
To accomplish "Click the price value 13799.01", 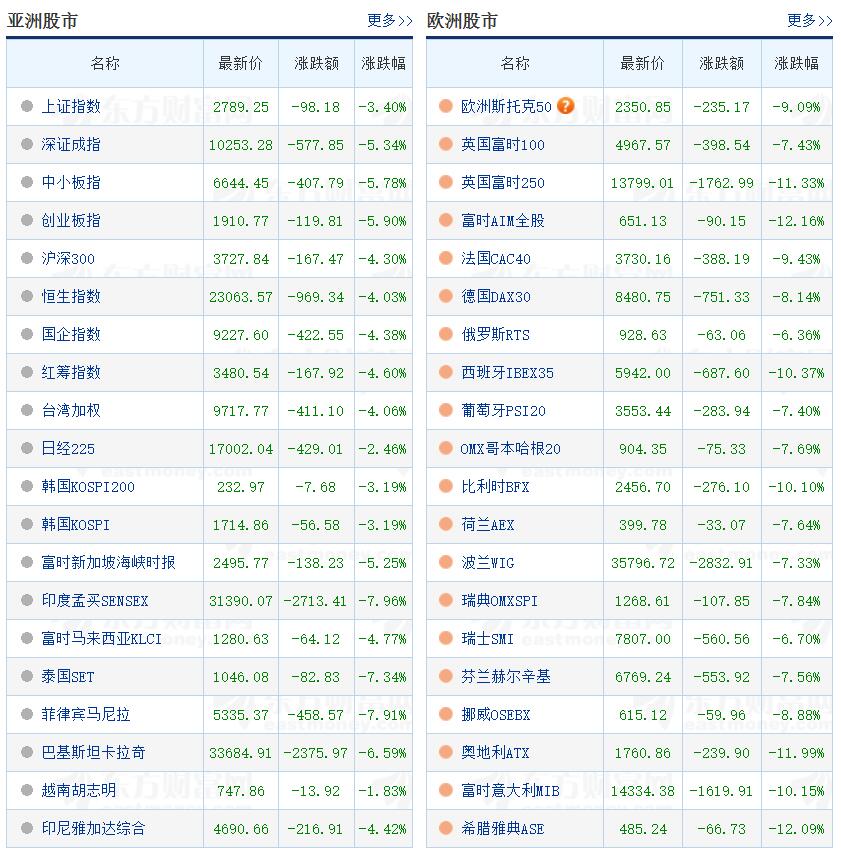I will [x=643, y=183].
